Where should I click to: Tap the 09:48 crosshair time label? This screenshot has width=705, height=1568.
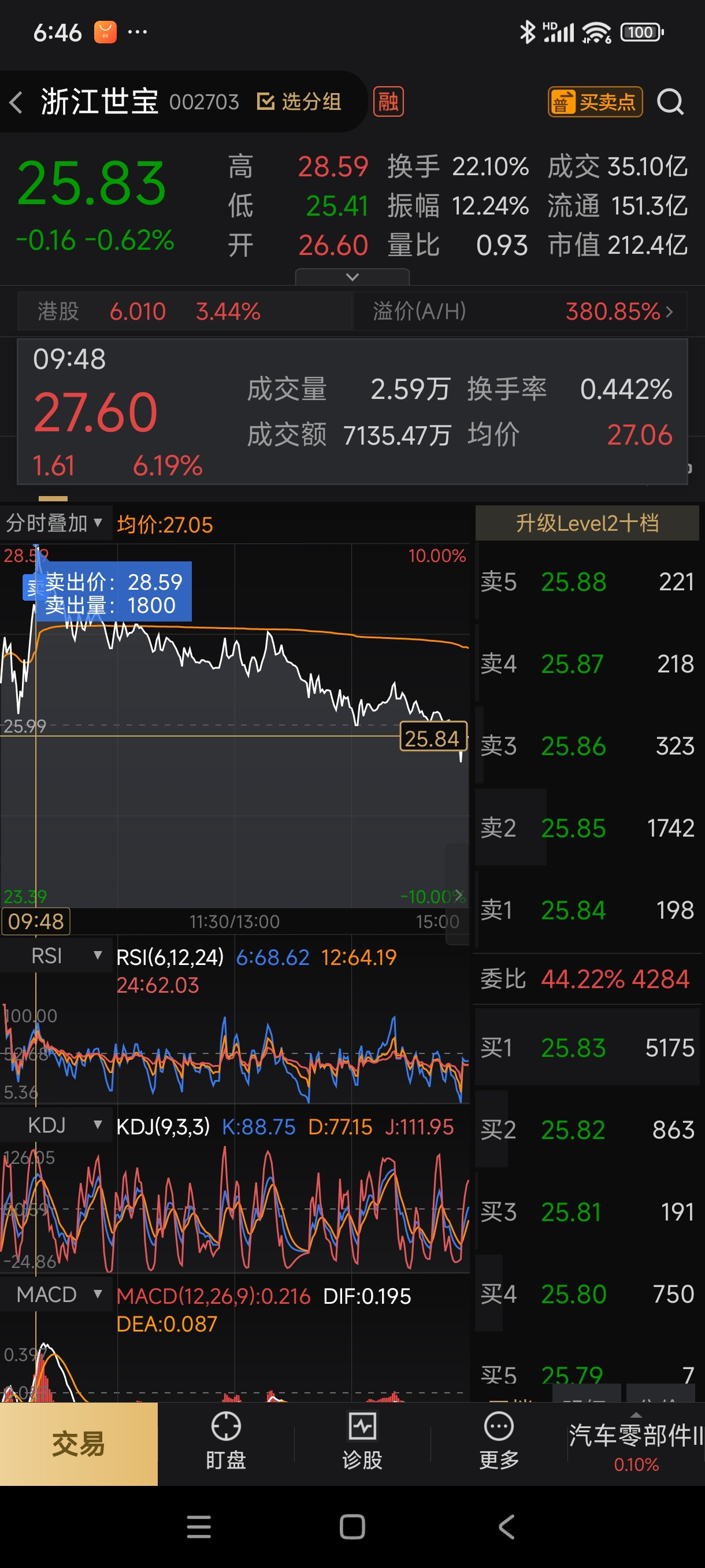pyautogui.click(x=36, y=922)
